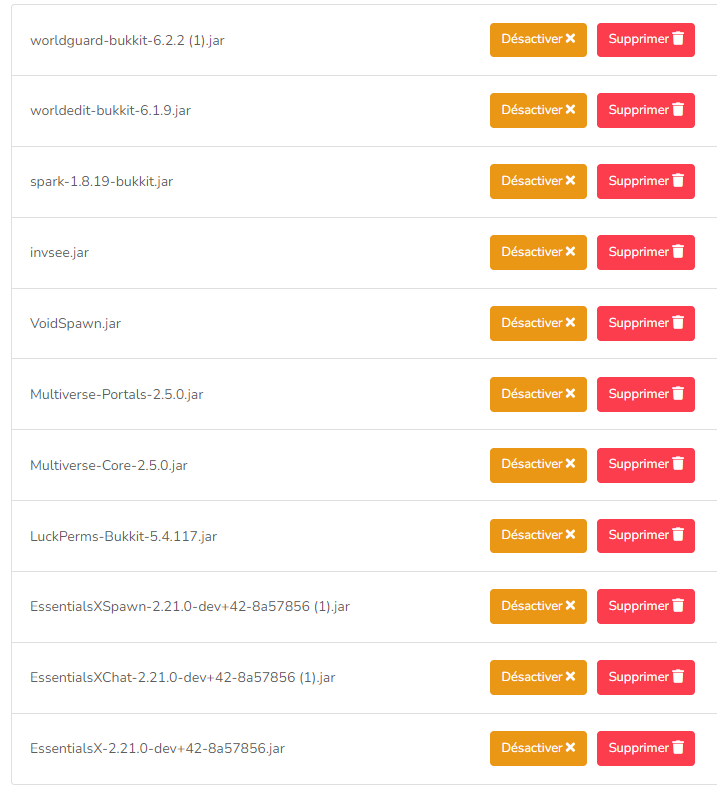Delete the invsee.jar plugin

click(645, 252)
